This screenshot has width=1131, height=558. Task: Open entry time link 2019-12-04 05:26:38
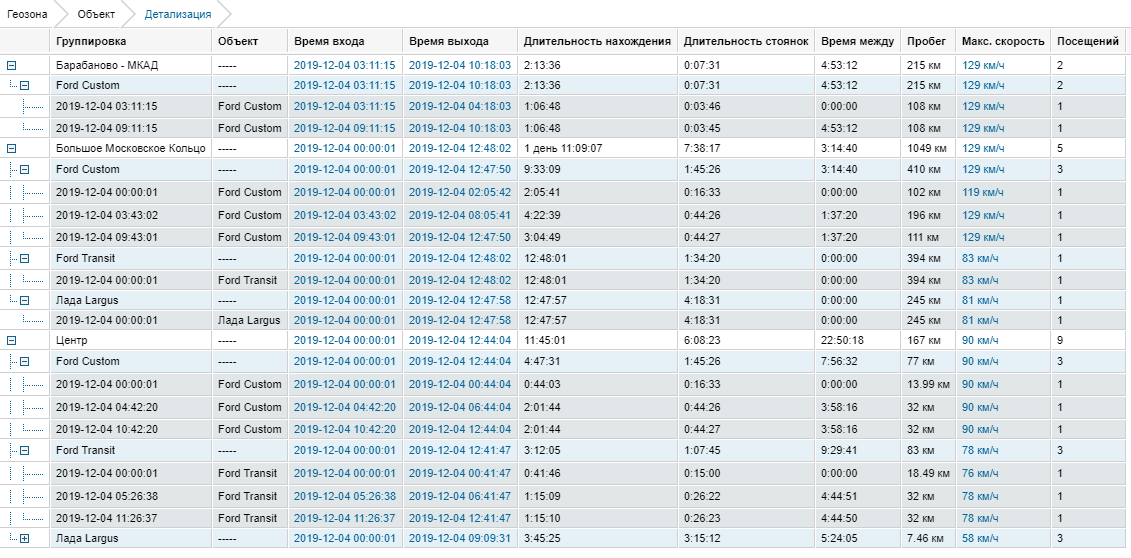pos(344,496)
